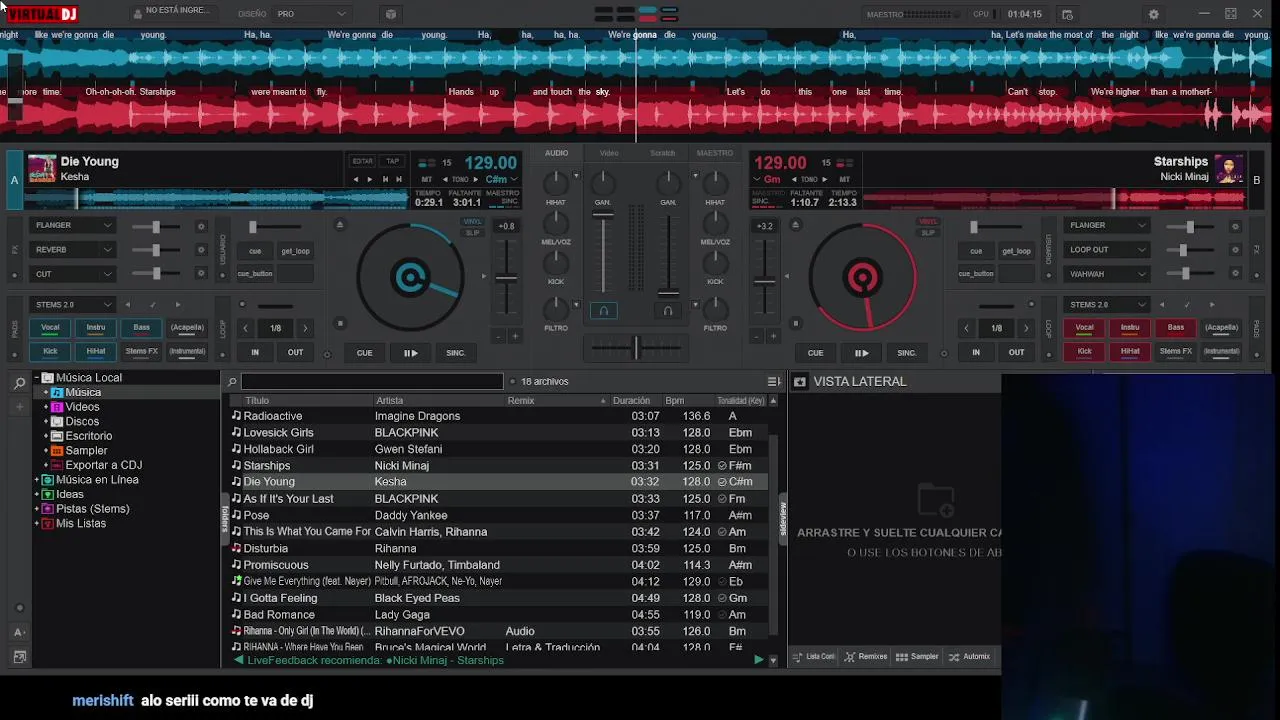Click the deck A pitch minus button
Screen dimensions: 1280x720
pyautogui.click(x=499, y=336)
